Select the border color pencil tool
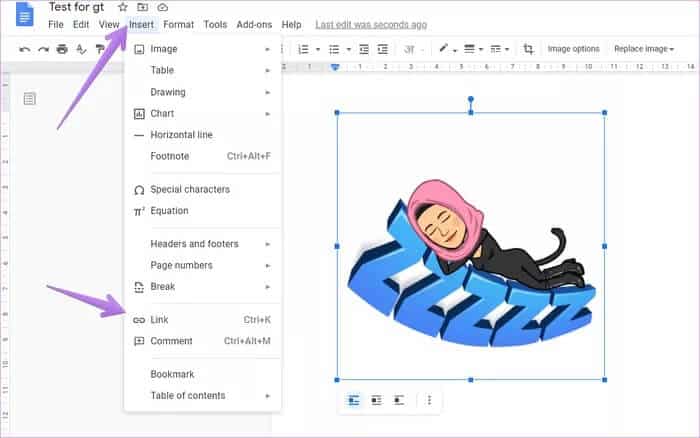 (x=443, y=48)
